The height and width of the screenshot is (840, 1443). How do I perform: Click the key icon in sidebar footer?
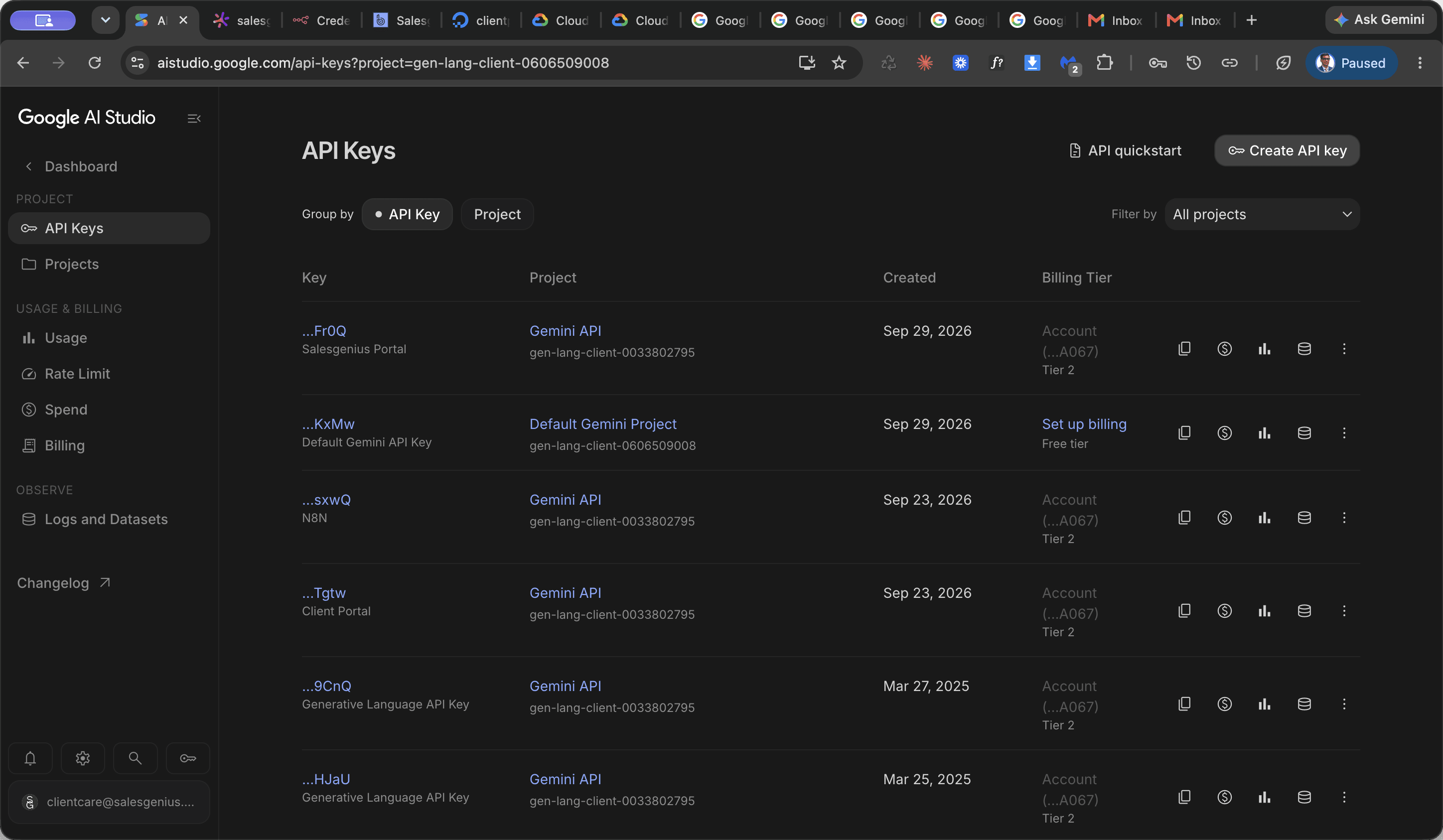[188, 758]
